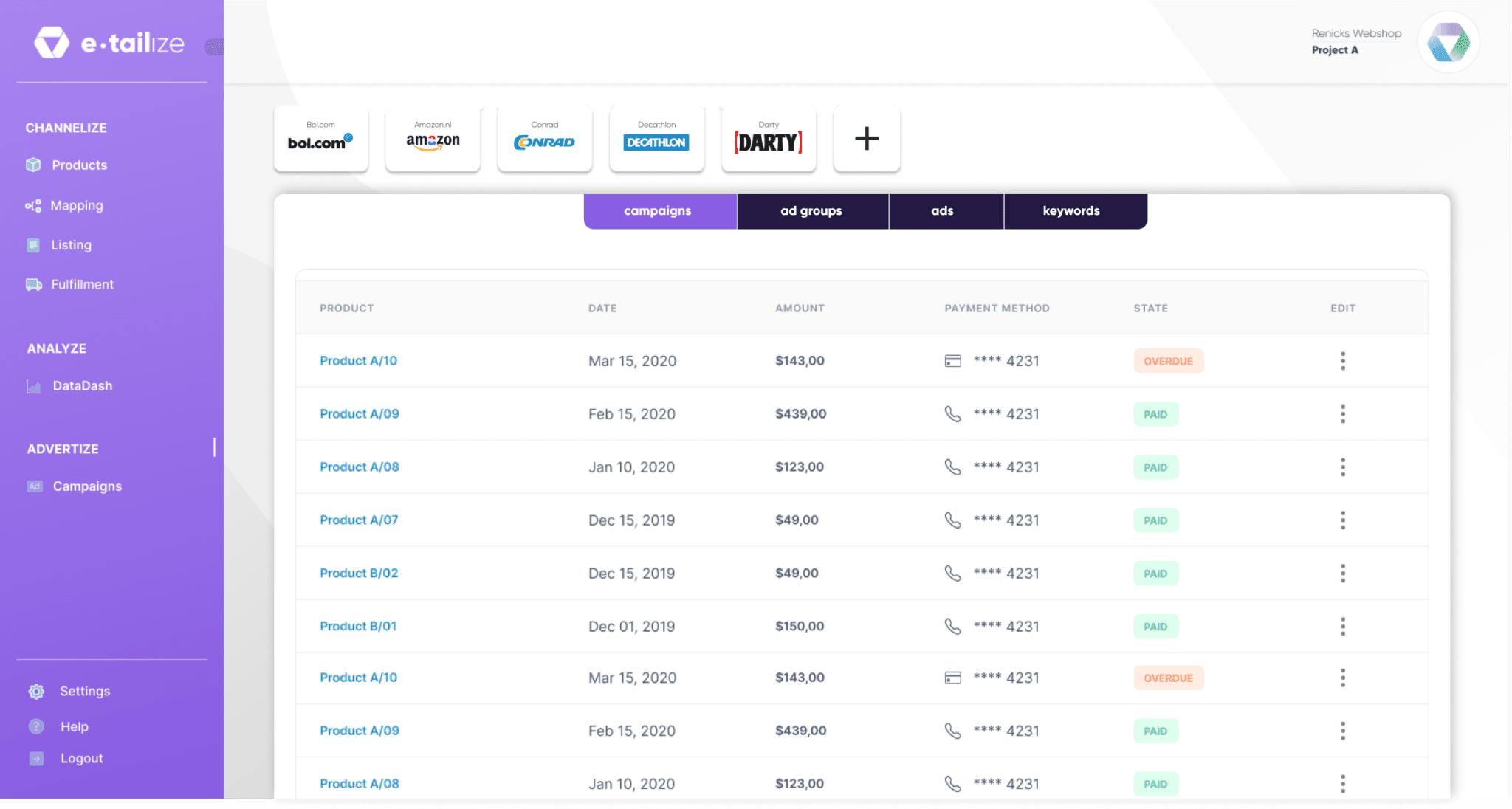Open the Renicks Webshop profile avatar
This screenshot has width=1512, height=809.
click(x=1449, y=42)
